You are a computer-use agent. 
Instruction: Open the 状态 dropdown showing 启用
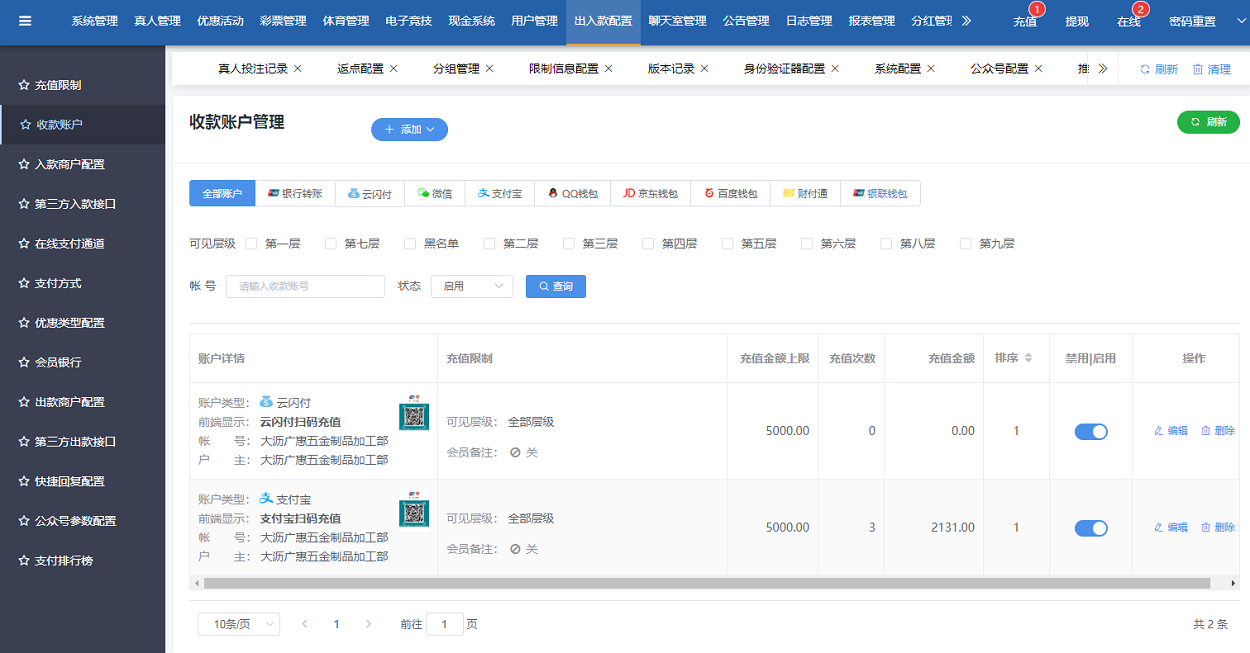pyautogui.click(x=471, y=286)
